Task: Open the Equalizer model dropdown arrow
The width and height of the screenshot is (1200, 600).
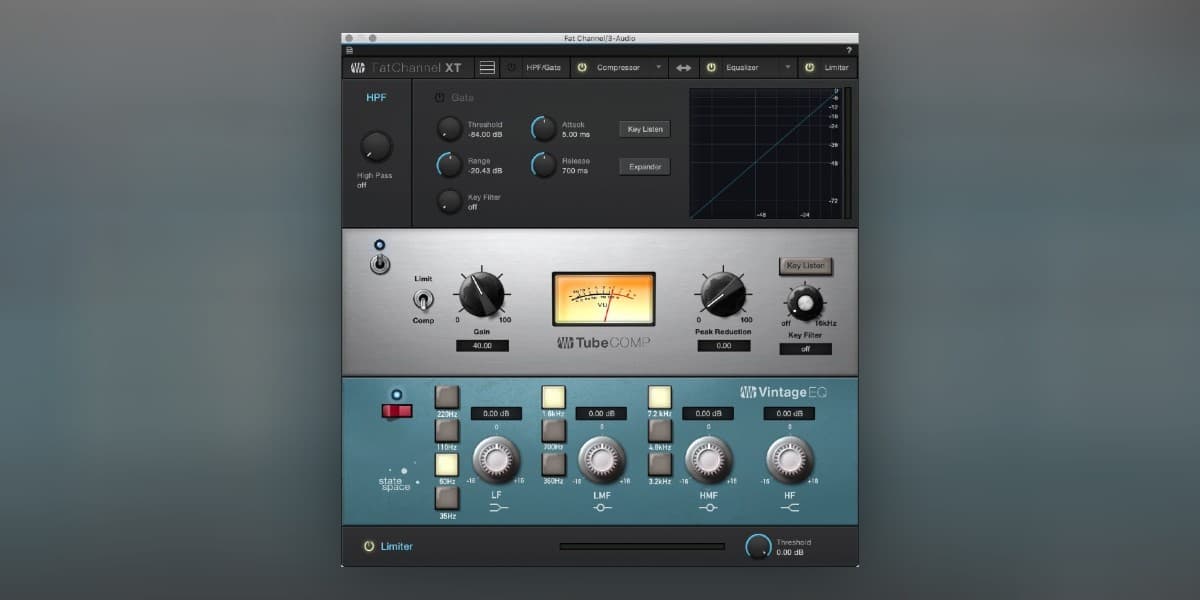Action: pos(788,68)
